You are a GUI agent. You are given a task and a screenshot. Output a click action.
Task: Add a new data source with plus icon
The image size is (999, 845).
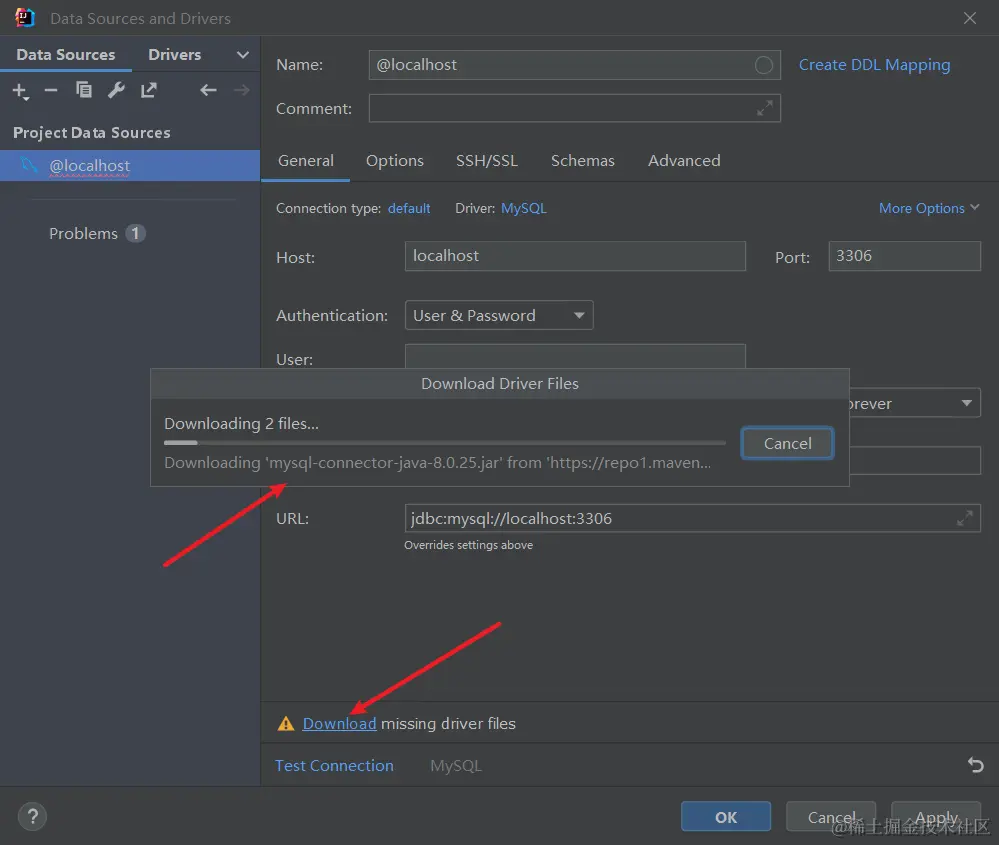coord(20,90)
